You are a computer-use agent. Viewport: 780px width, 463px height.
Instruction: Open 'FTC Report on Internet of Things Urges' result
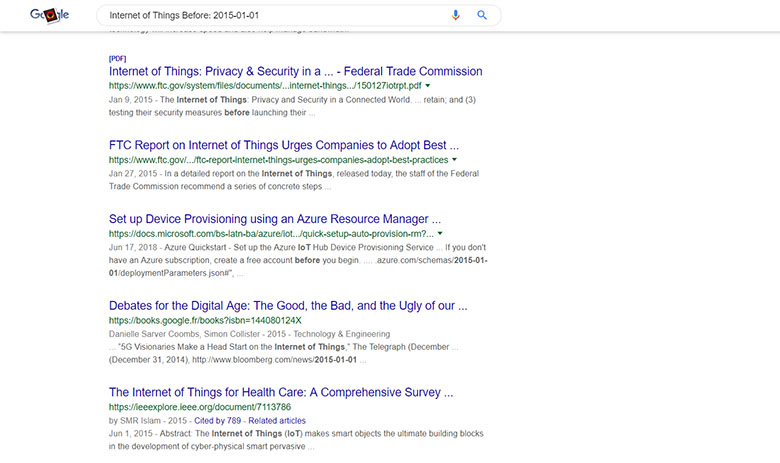pos(284,145)
